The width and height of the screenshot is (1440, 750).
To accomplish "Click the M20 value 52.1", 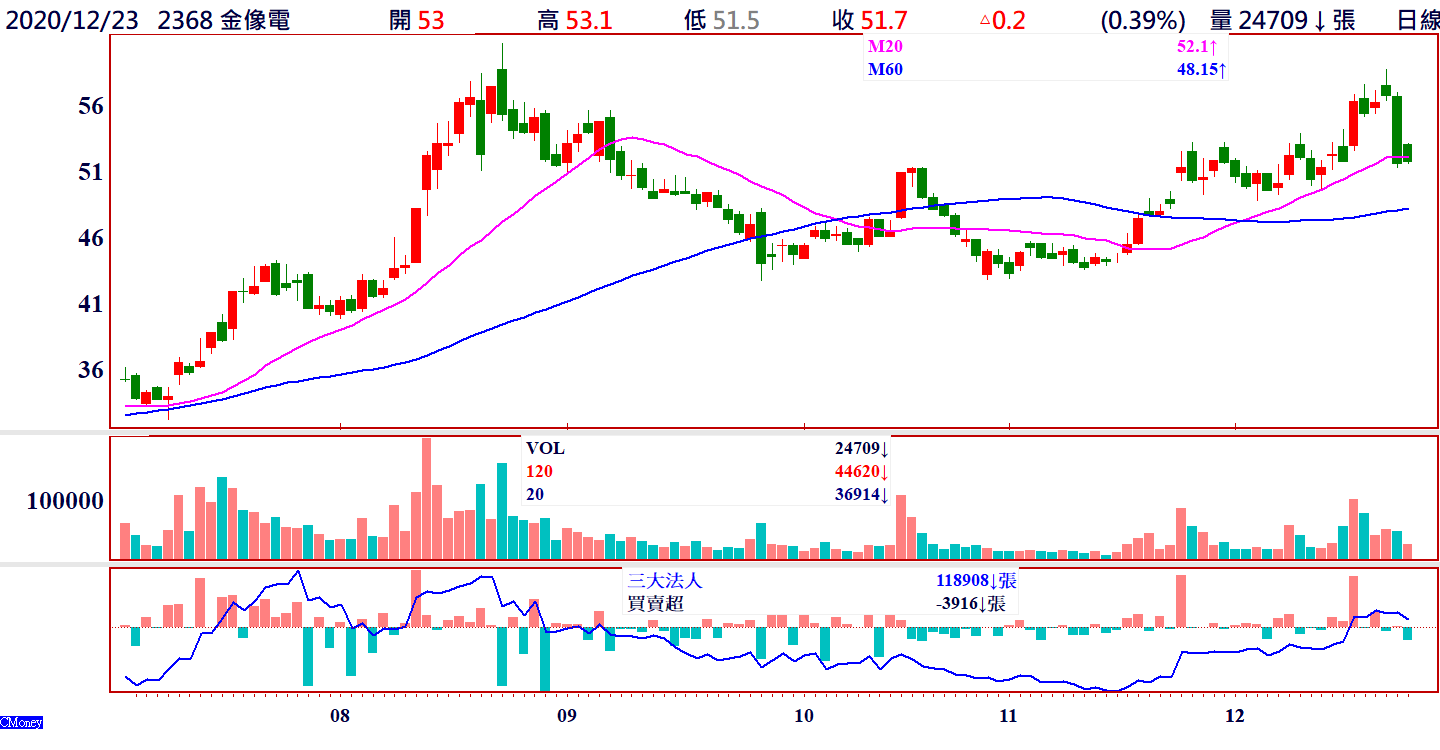I will 1195,47.
